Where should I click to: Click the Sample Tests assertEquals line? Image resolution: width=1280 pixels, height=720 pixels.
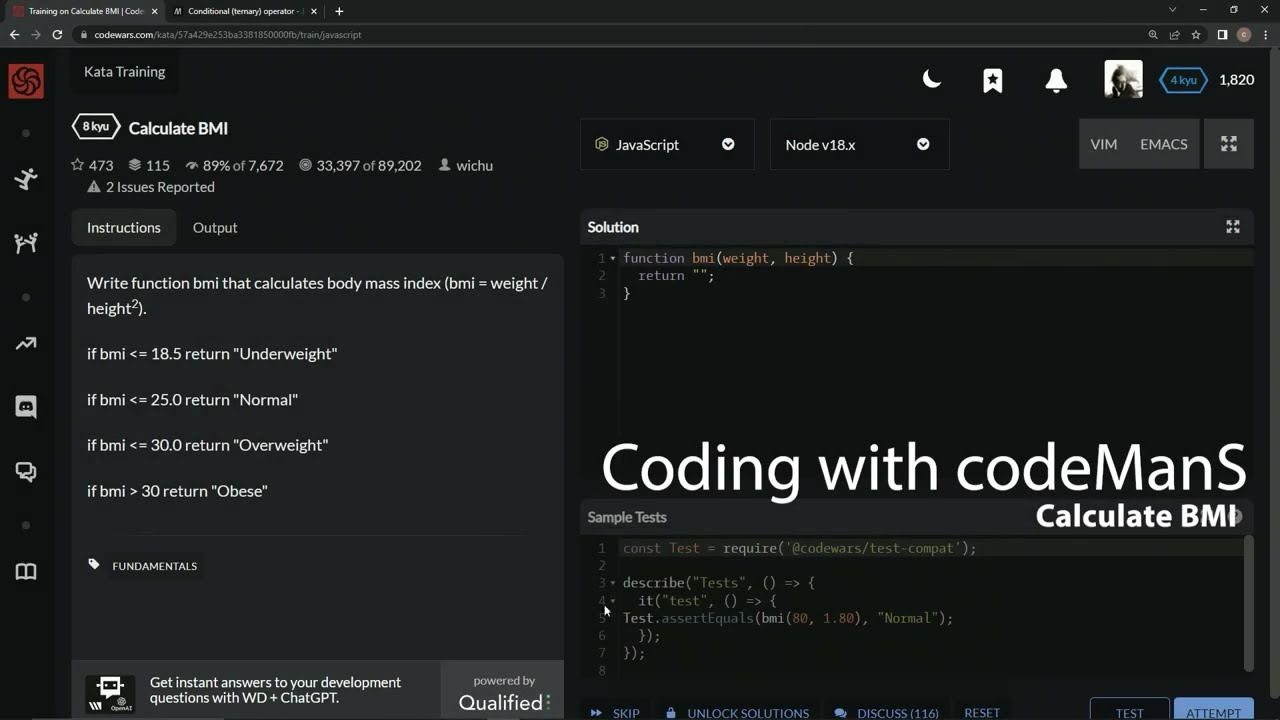tap(788, 618)
